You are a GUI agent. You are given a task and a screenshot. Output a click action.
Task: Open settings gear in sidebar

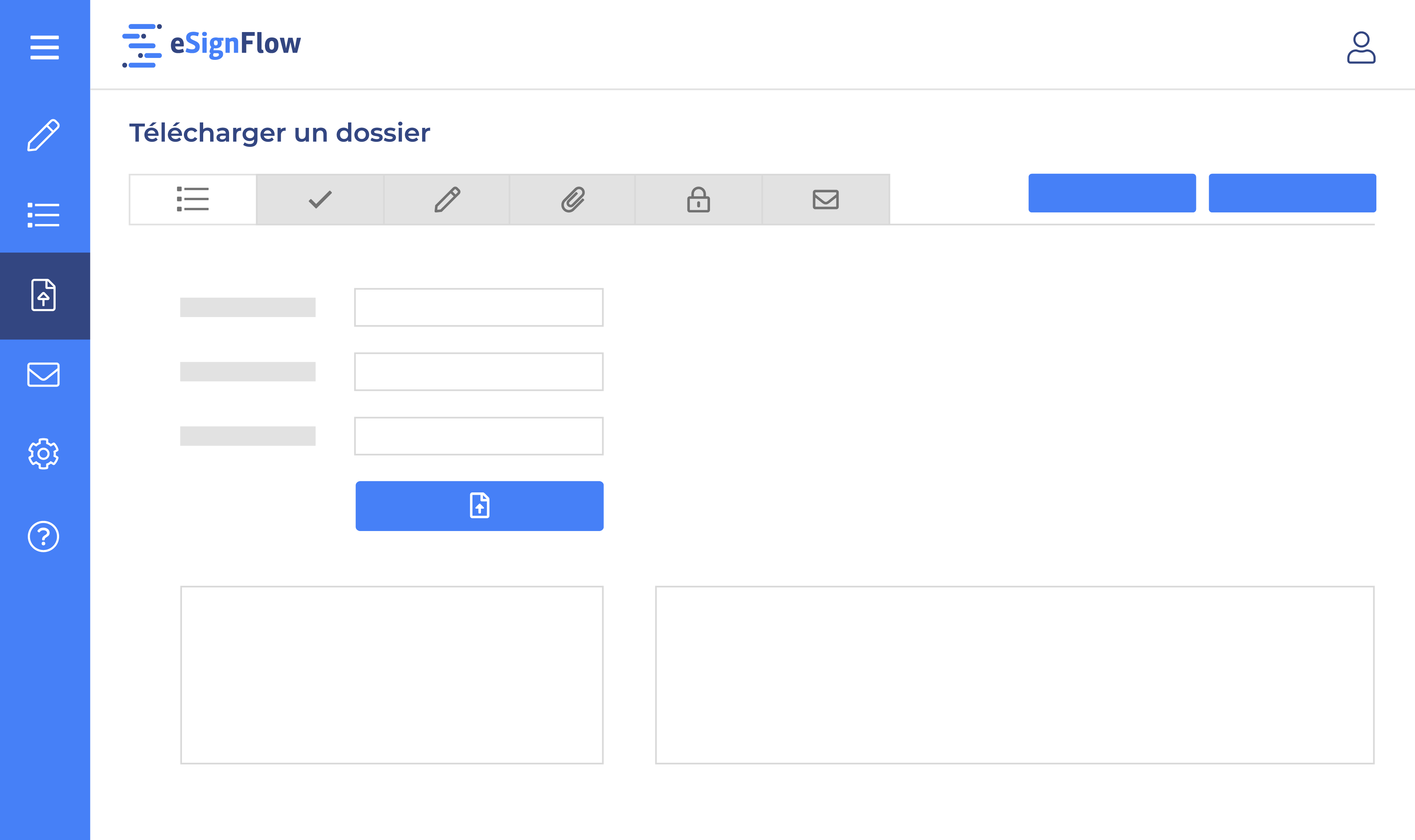(x=44, y=453)
